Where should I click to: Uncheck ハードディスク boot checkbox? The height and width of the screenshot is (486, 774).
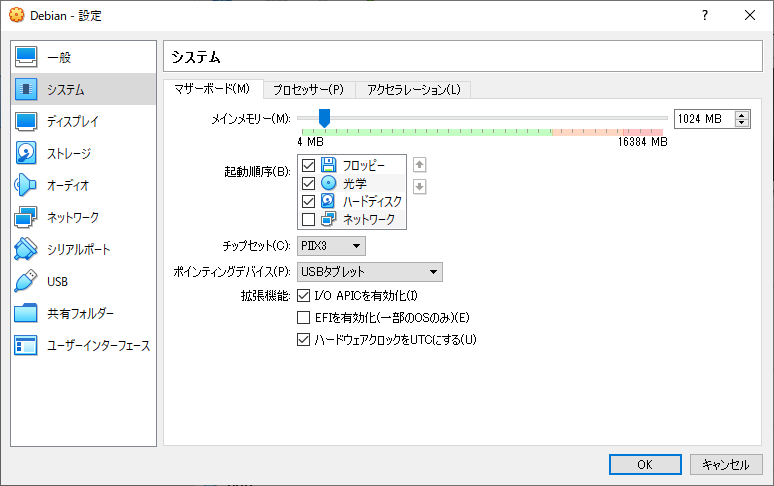pos(309,201)
